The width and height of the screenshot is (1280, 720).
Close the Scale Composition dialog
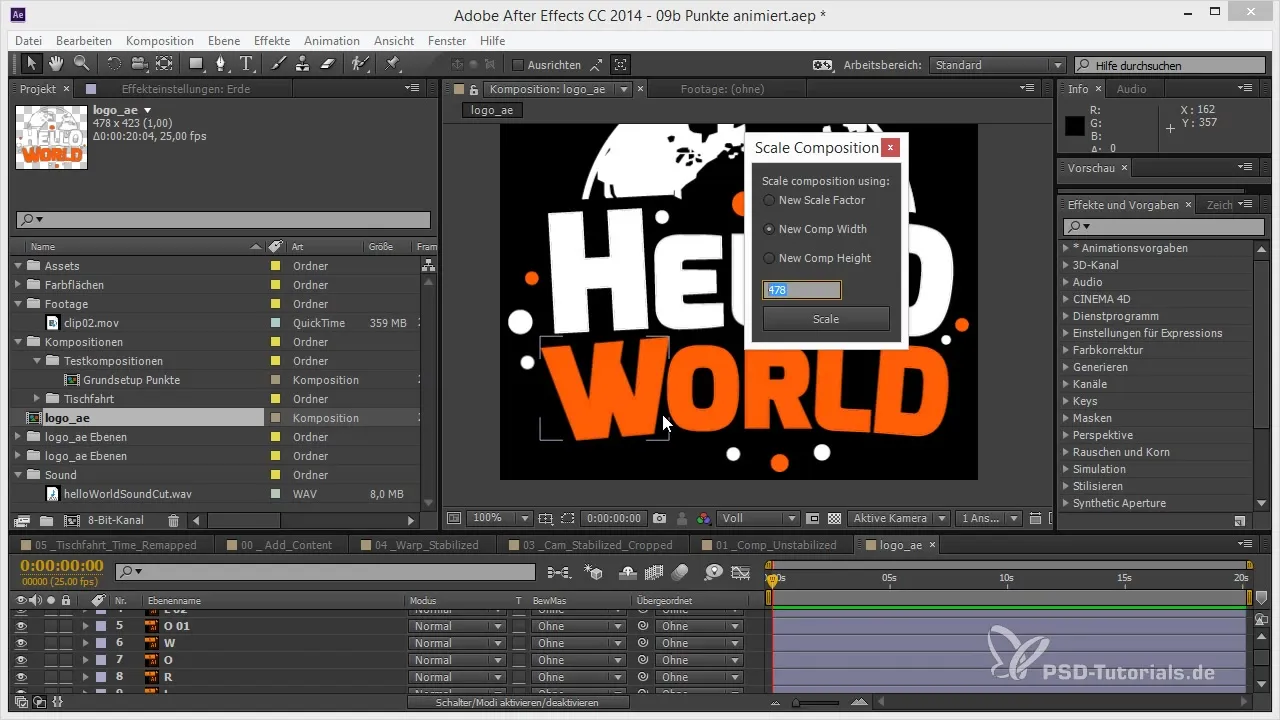coord(890,148)
